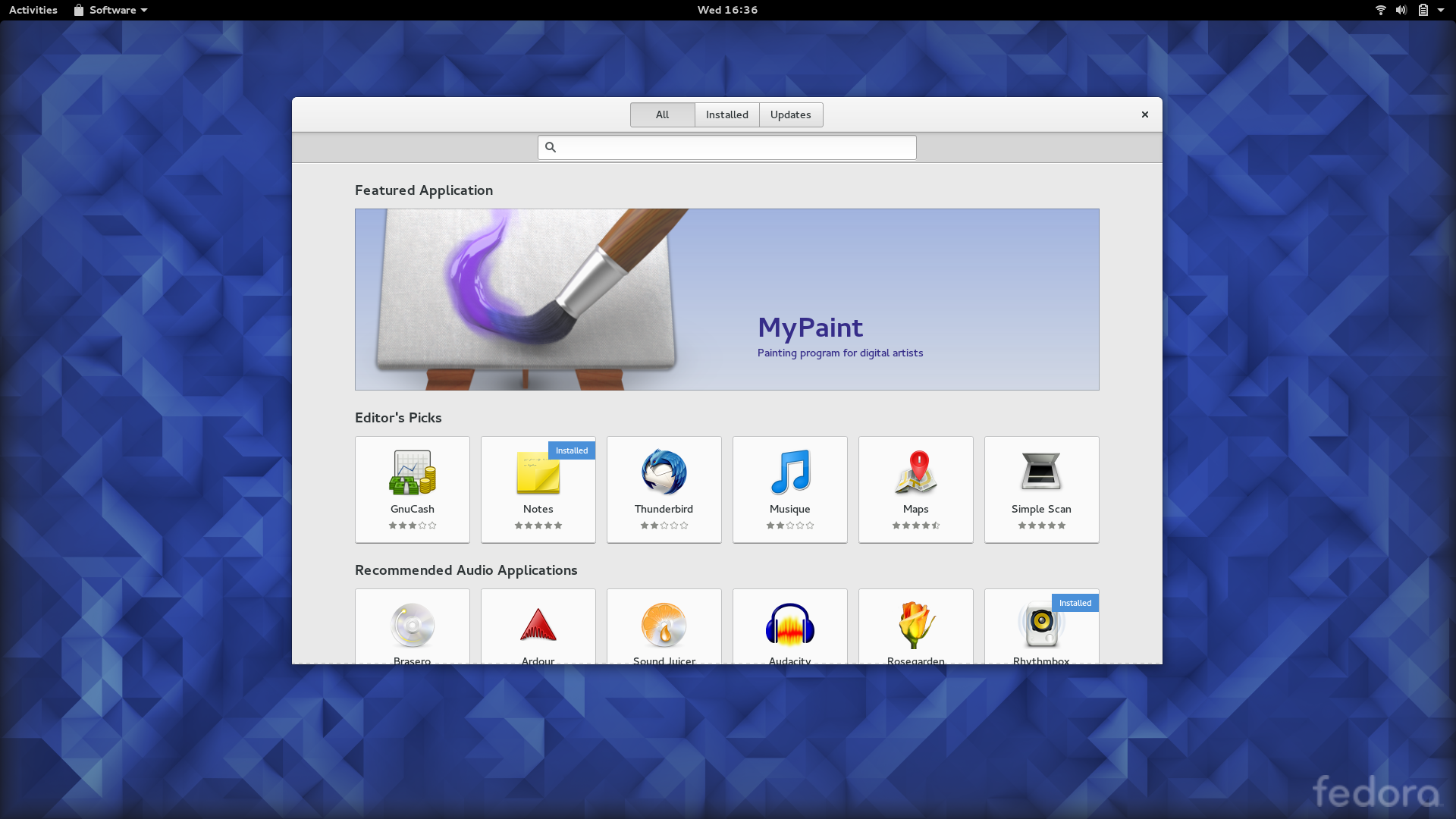The width and height of the screenshot is (1456, 819).
Task: Close the Software window
Action: 1145,115
